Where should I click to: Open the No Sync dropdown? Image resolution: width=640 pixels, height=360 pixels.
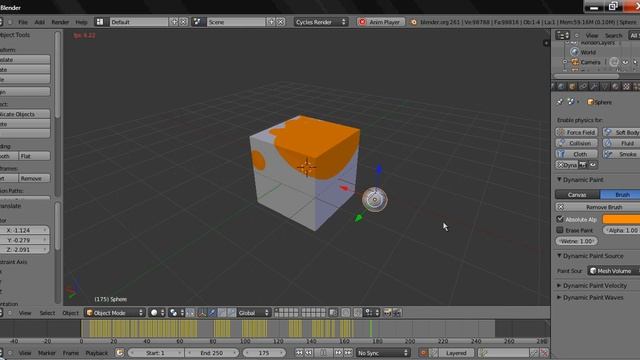click(382, 353)
